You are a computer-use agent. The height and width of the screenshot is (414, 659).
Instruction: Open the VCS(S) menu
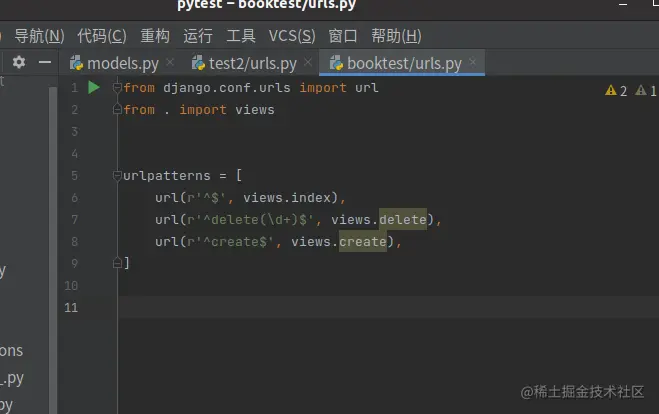coord(292,36)
